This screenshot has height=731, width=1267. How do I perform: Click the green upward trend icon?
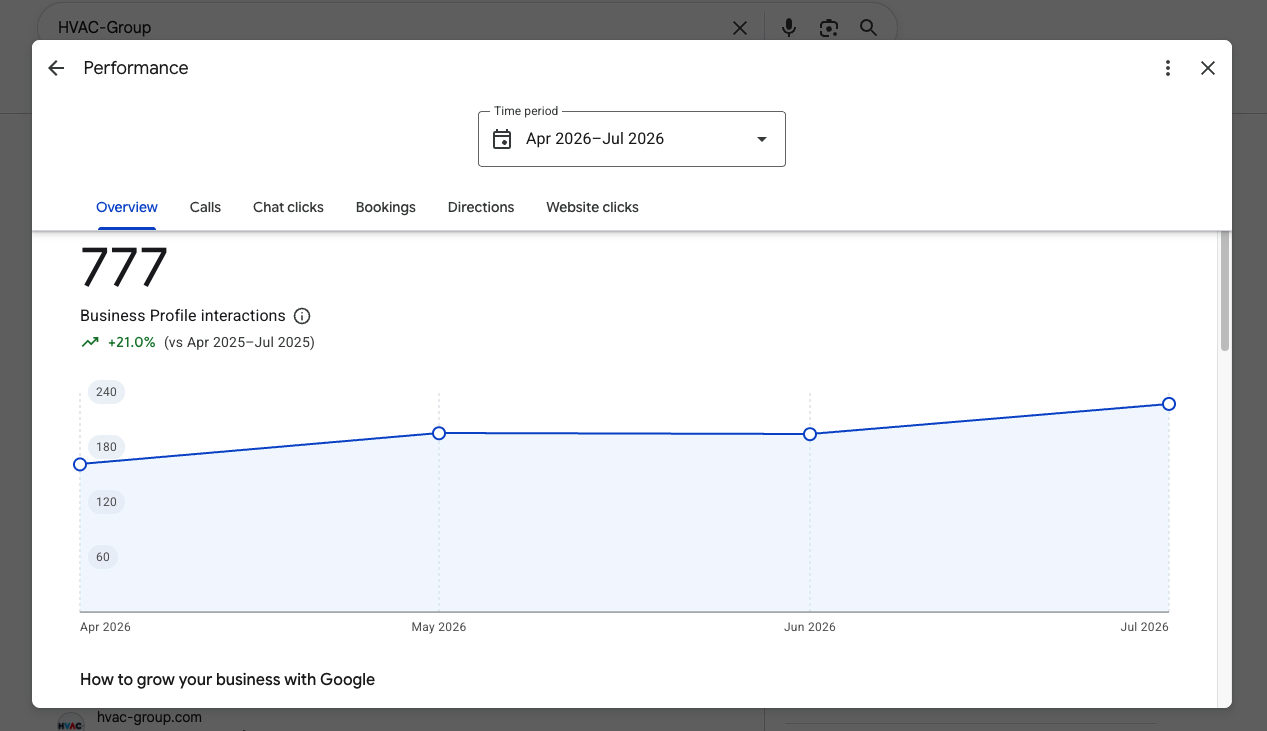coord(90,342)
